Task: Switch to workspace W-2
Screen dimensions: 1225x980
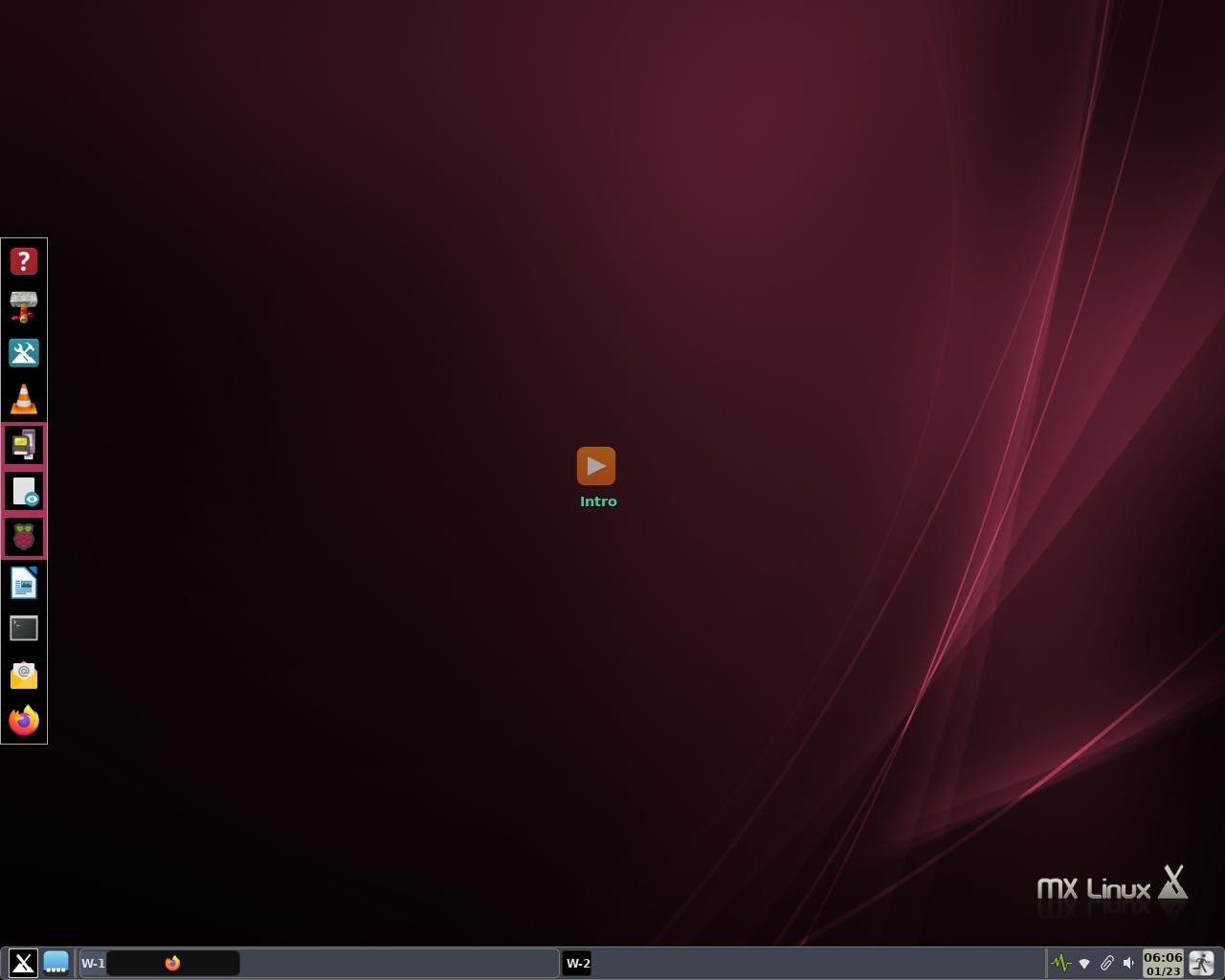Action: coord(578,963)
